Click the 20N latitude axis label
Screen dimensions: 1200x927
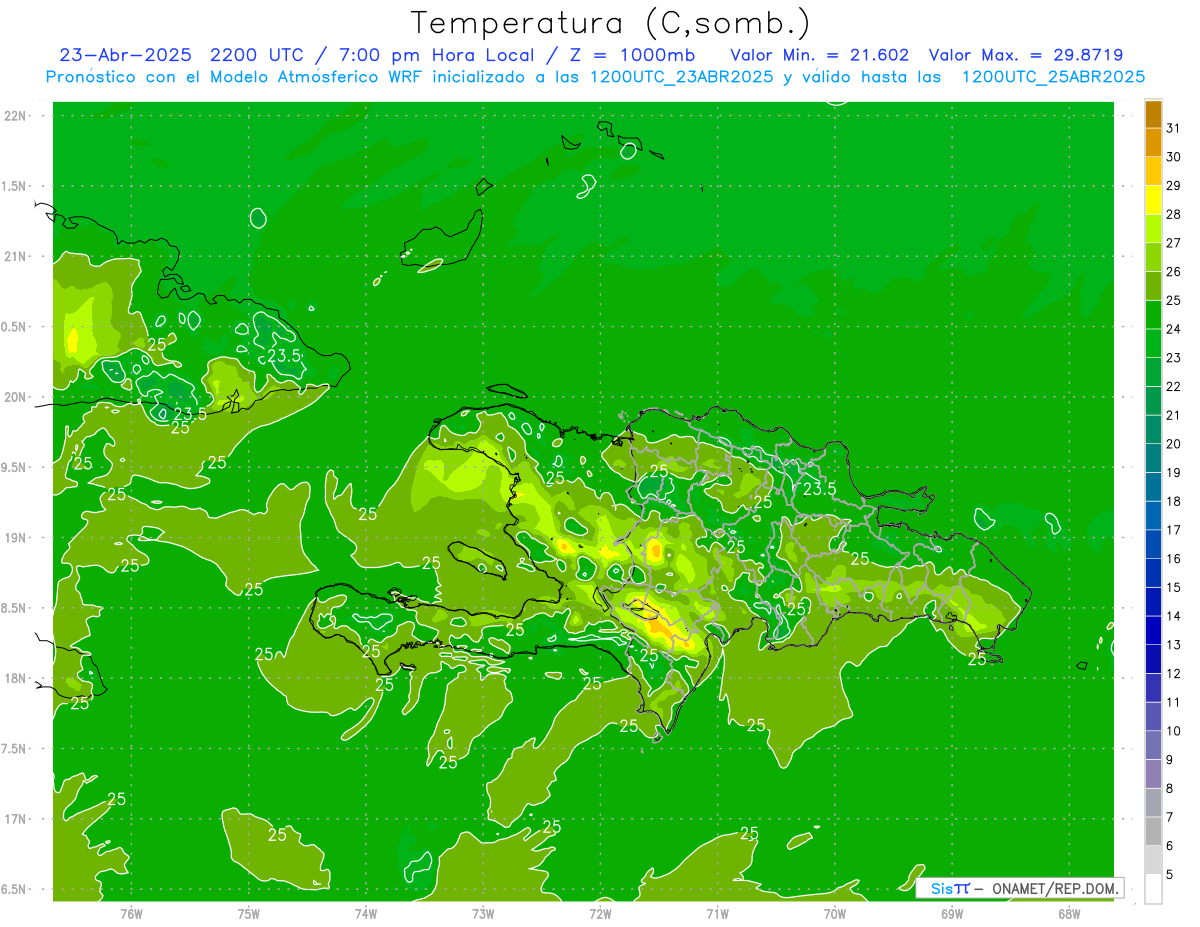(x=16, y=397)
